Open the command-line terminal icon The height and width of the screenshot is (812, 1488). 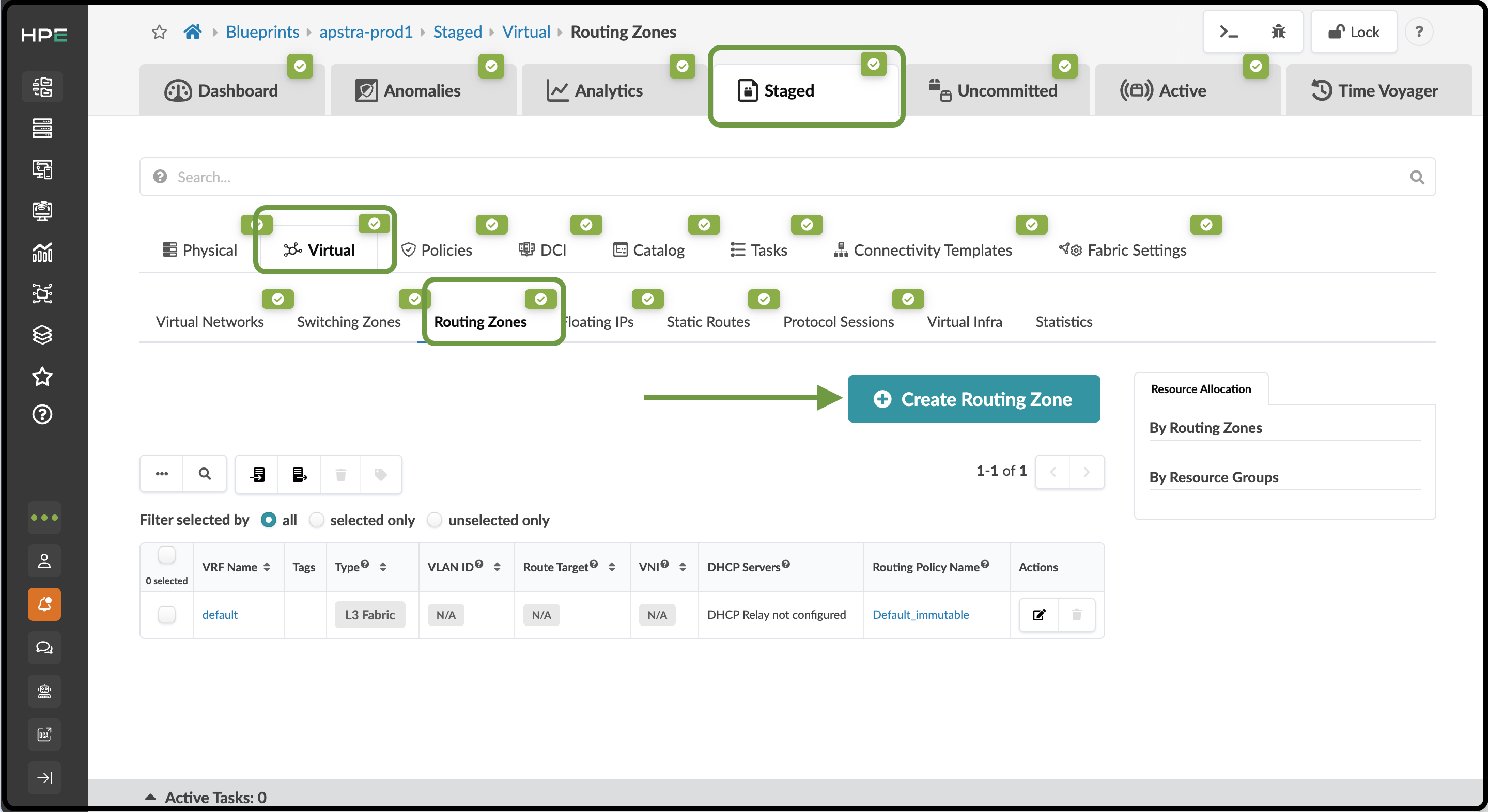click(1229, 32)
